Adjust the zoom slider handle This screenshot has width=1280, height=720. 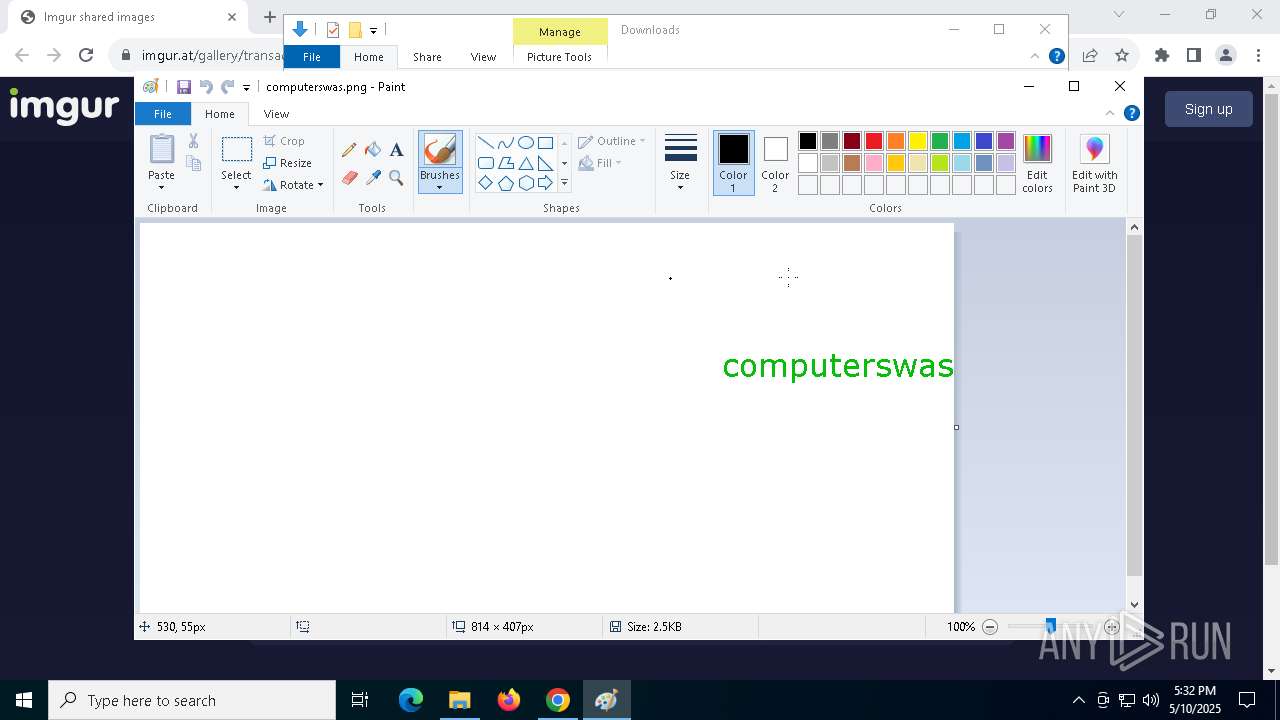point(1050,626)
